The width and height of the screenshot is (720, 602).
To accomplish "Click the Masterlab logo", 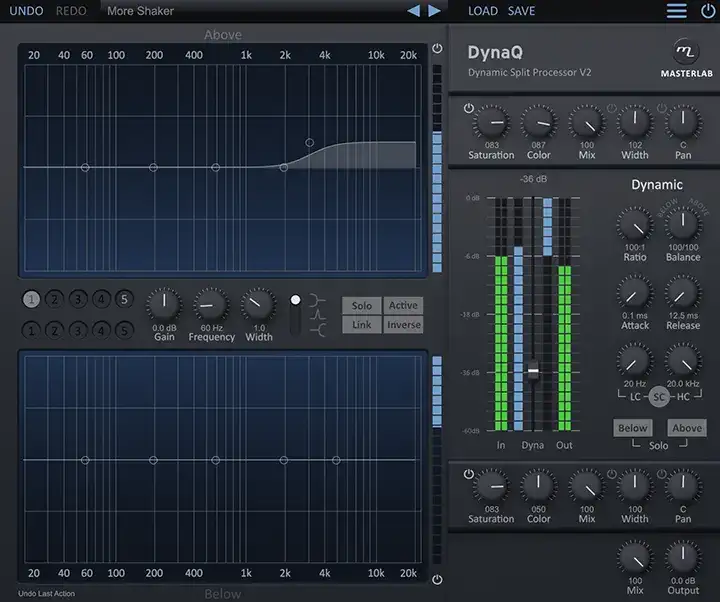I will click(x=686, y=59).
